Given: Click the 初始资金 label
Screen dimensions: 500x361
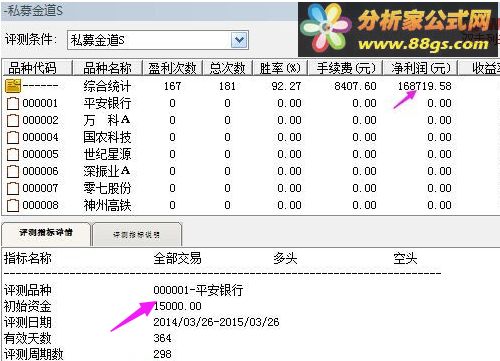Looking at the screenshot, I should [28, 306].
